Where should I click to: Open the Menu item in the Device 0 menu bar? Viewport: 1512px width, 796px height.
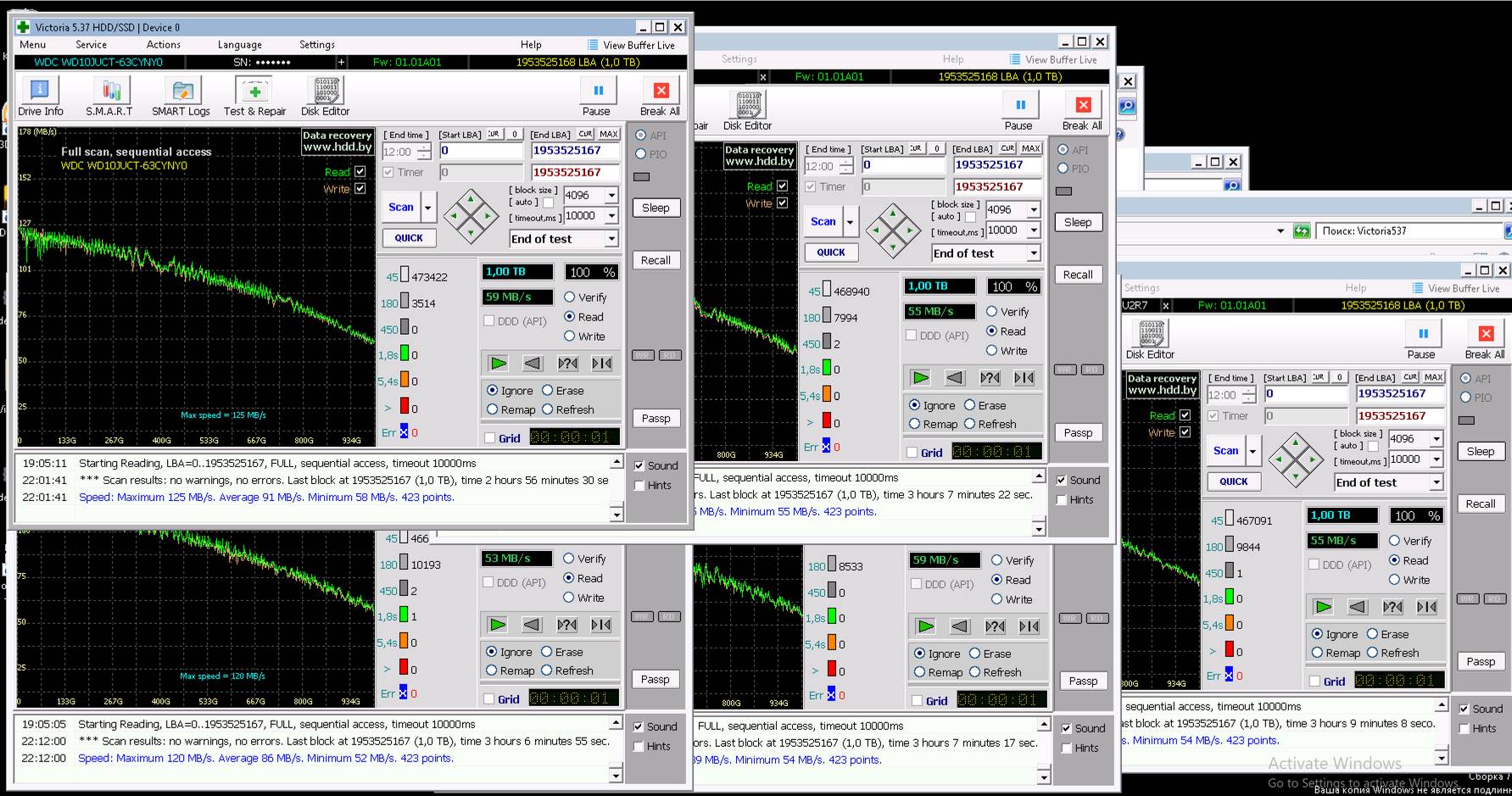[x=32, y=45]
